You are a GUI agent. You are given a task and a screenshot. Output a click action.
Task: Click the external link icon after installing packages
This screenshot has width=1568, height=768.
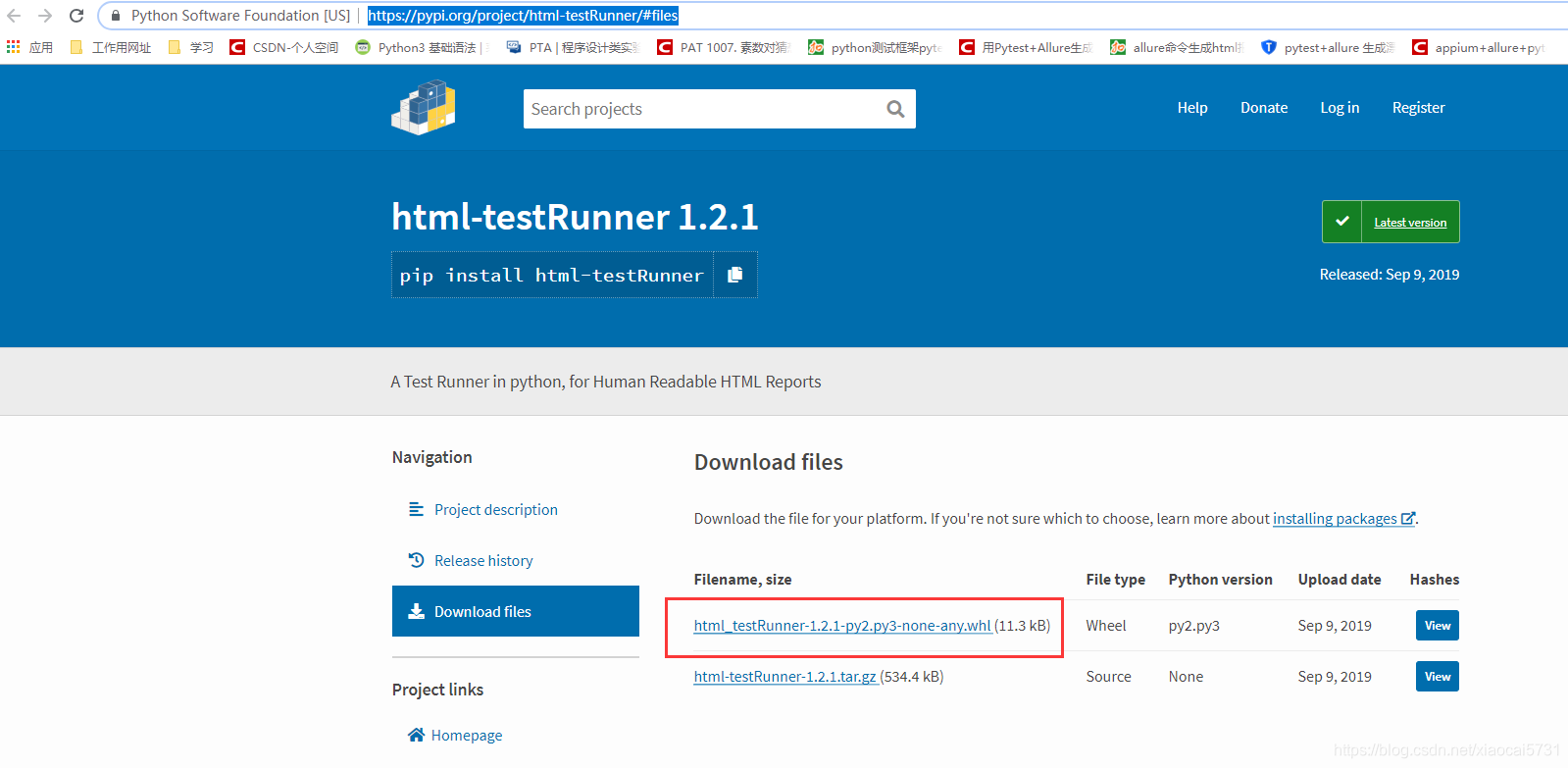pos(1408,518)
